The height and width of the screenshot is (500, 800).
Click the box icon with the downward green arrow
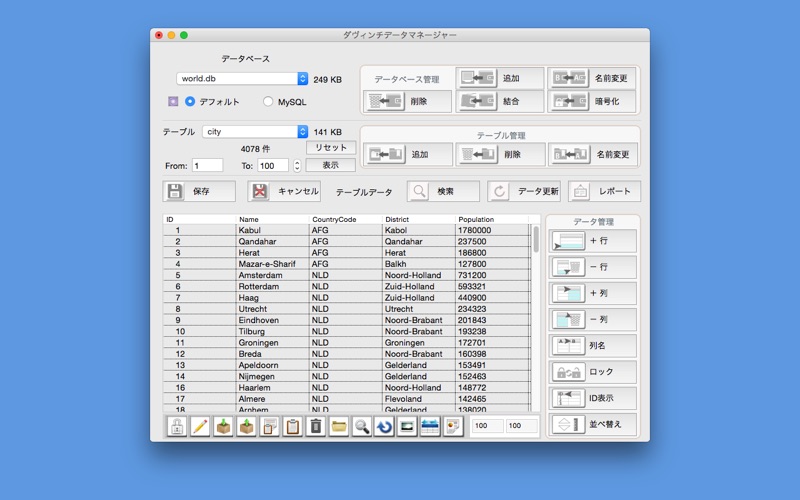pyautogui.click(x=223, y=426)
